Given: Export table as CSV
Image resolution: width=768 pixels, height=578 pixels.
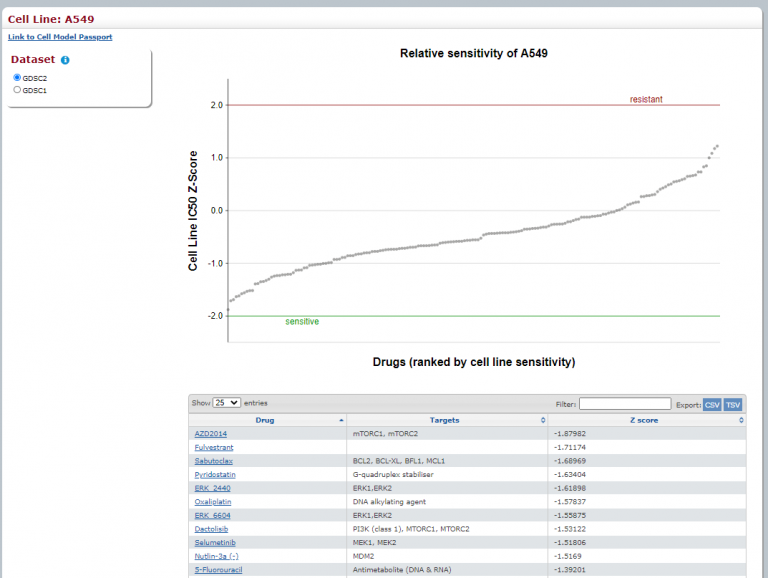Looking at the screenshot, I should (712, 403).
